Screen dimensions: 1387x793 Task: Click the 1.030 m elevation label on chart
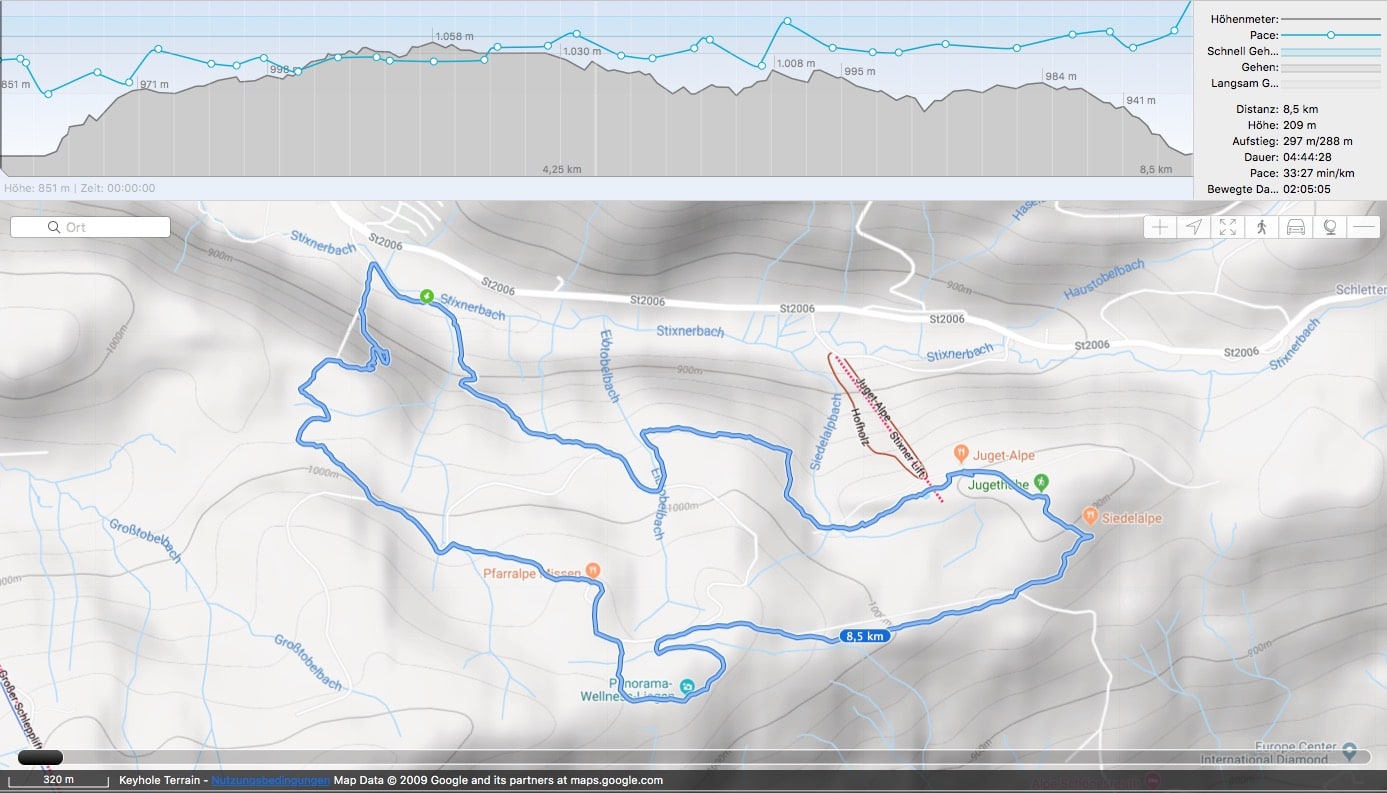582,51
